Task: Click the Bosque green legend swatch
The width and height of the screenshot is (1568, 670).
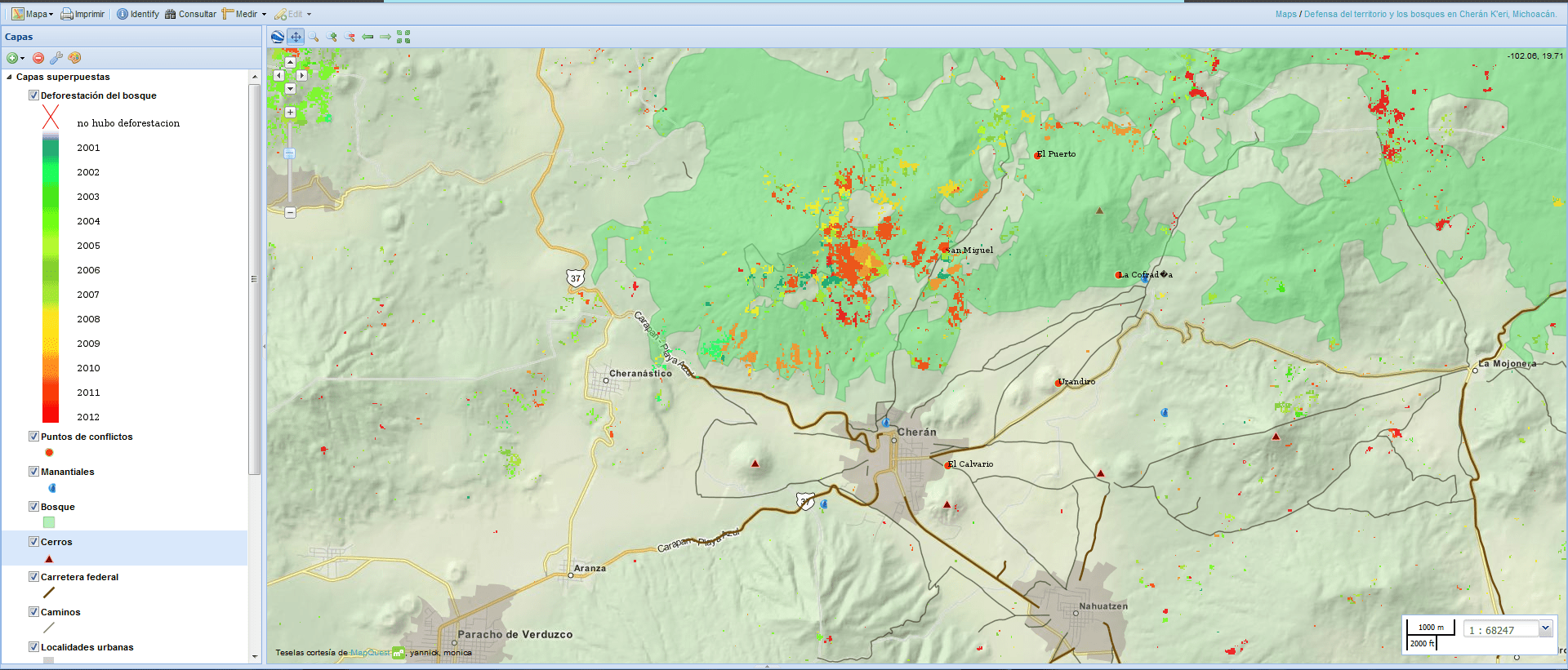Action: click(x=49, y=522)
